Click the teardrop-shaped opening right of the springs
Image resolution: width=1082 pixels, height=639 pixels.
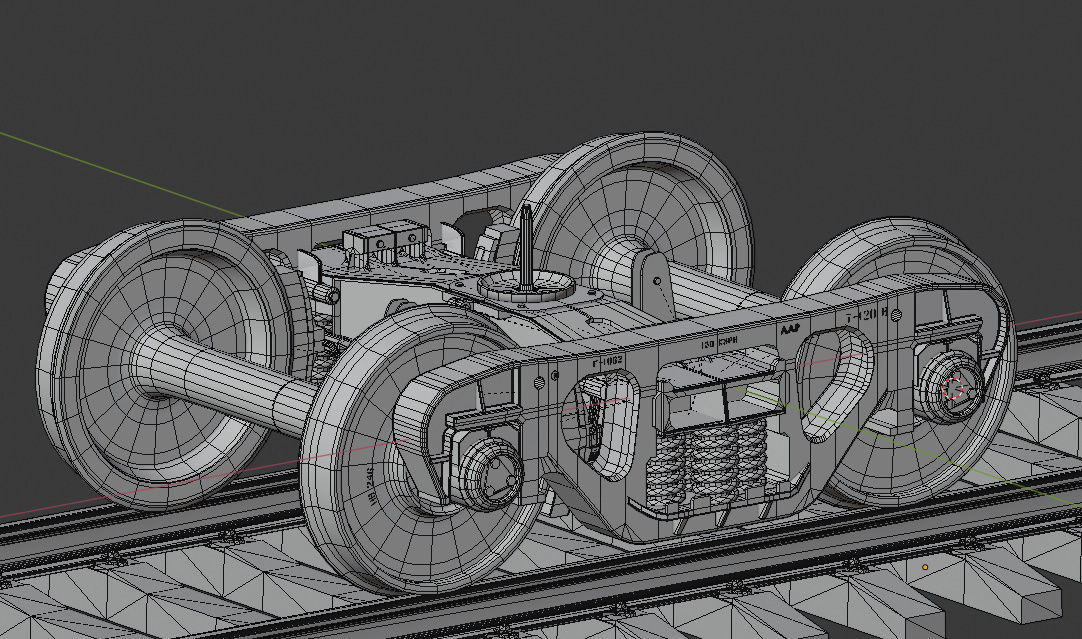tap(830, 380)
